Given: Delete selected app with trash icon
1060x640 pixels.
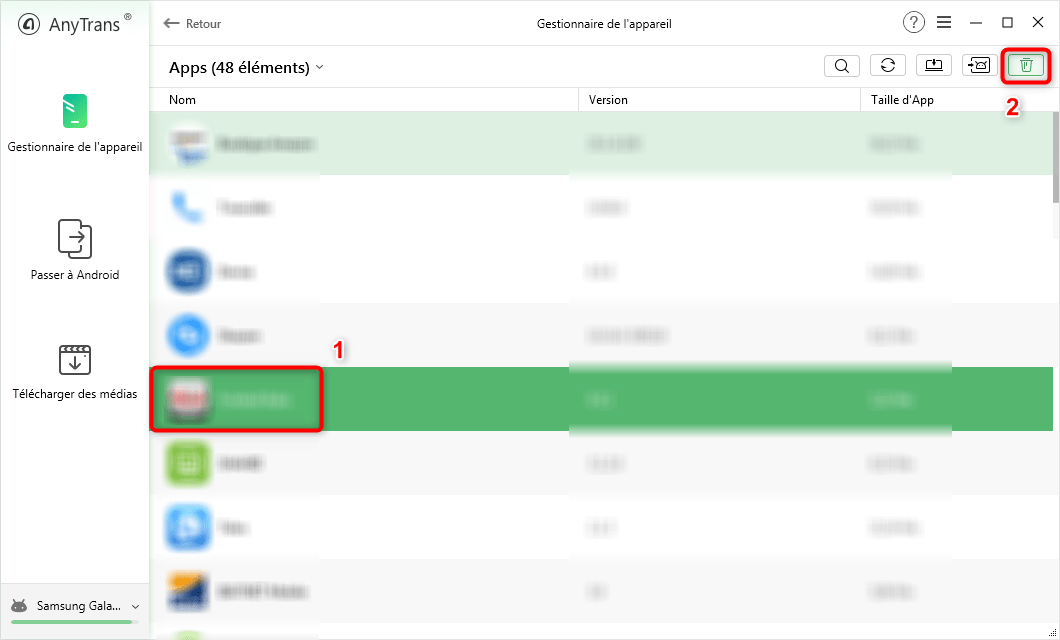Looking at the screenshot, I should 1026,66.
